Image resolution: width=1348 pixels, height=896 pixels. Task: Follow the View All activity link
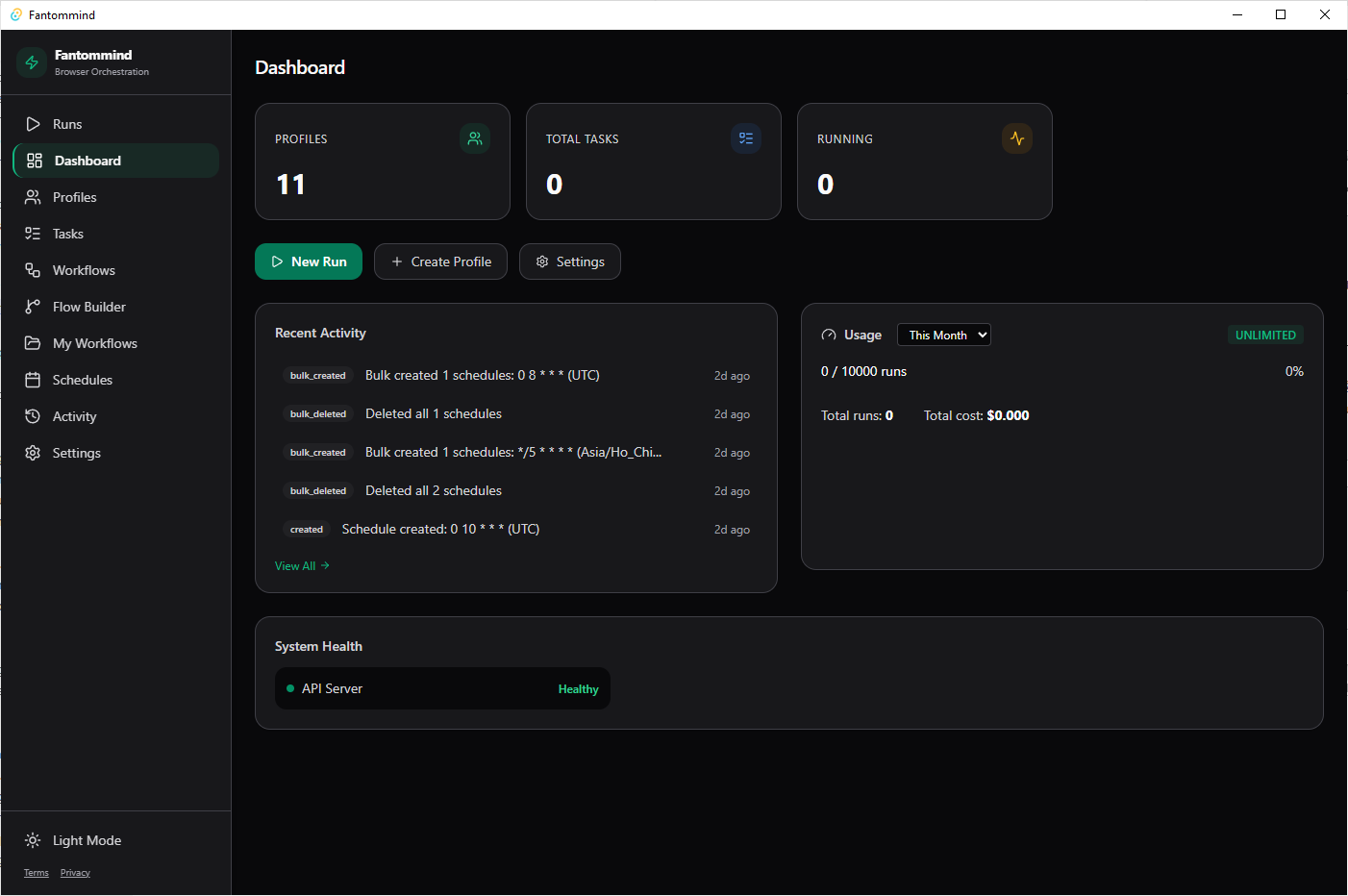coord(302,565)
